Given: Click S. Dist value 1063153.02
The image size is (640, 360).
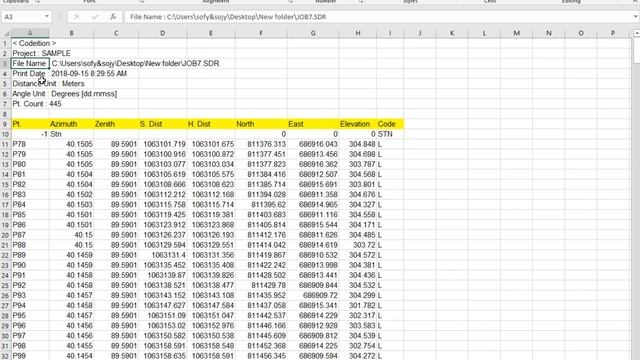Looking at the screenshot, I should pyautogui.click(x=162, y=326).
